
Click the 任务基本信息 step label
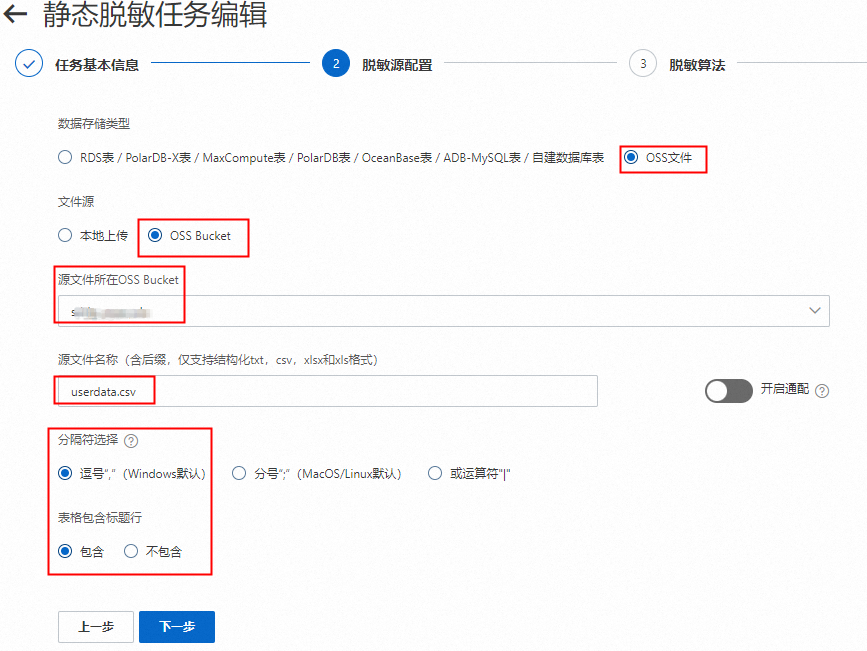coord(97,65)
